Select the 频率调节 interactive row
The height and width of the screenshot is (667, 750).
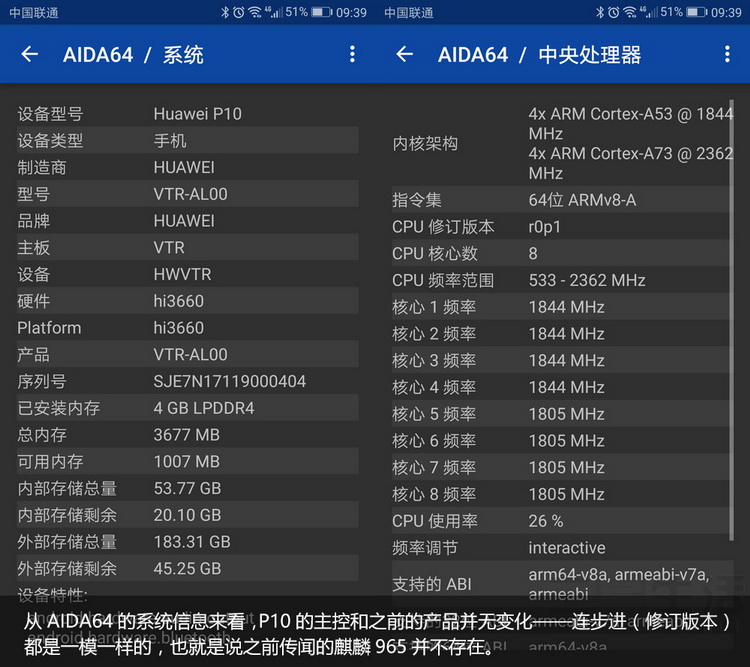pos(562,548)
